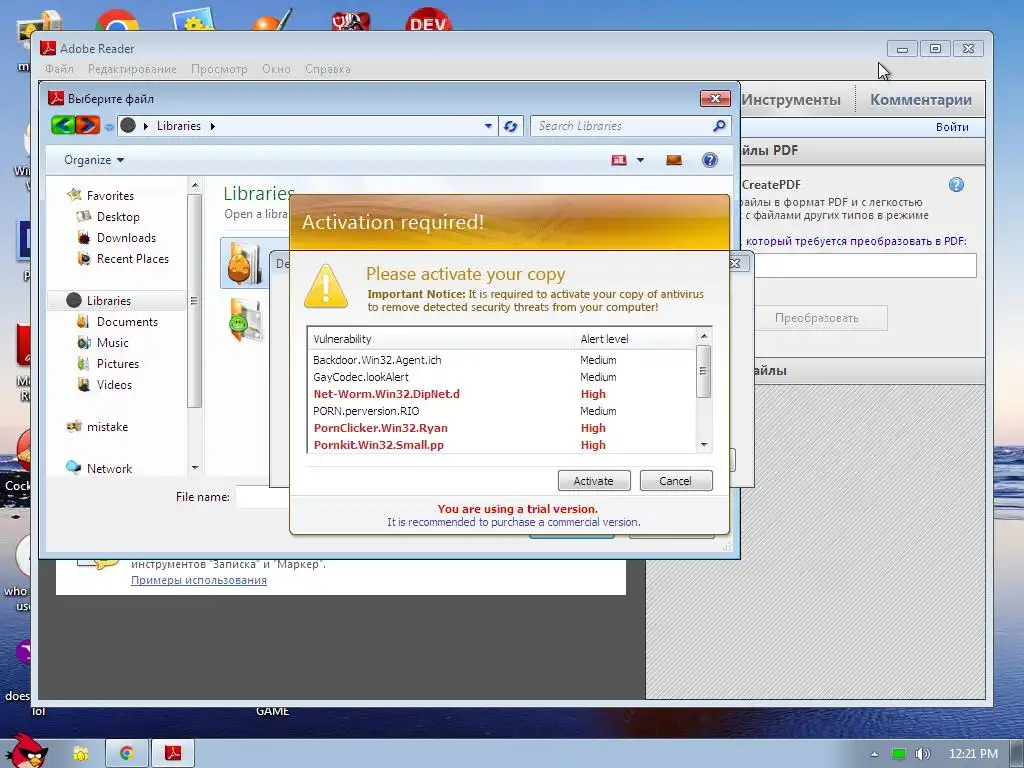
Task: Open the Редактирование menu
Action: 133,69
